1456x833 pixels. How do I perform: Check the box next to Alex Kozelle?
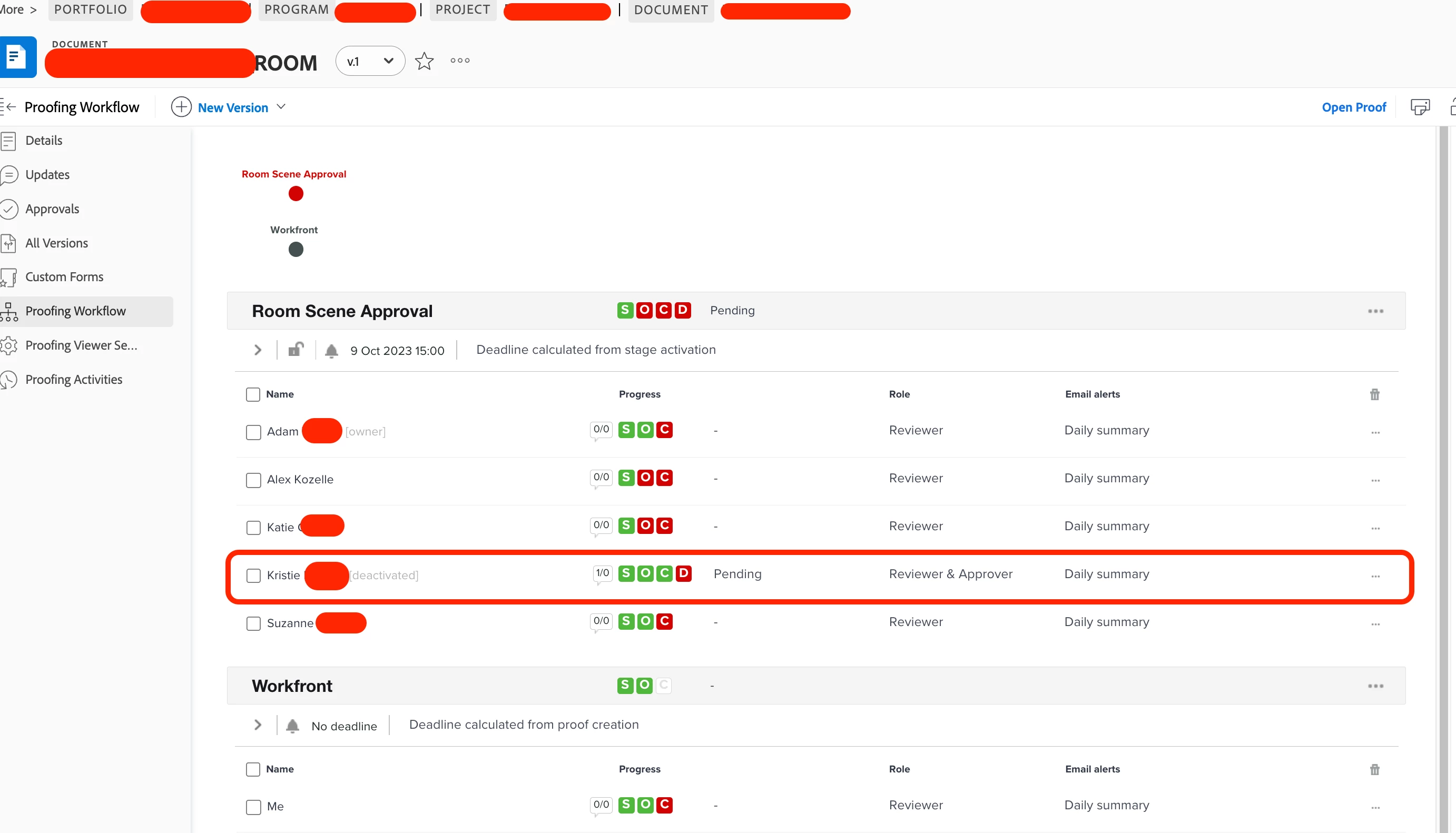pyautogui.click(x=253, y=480)
